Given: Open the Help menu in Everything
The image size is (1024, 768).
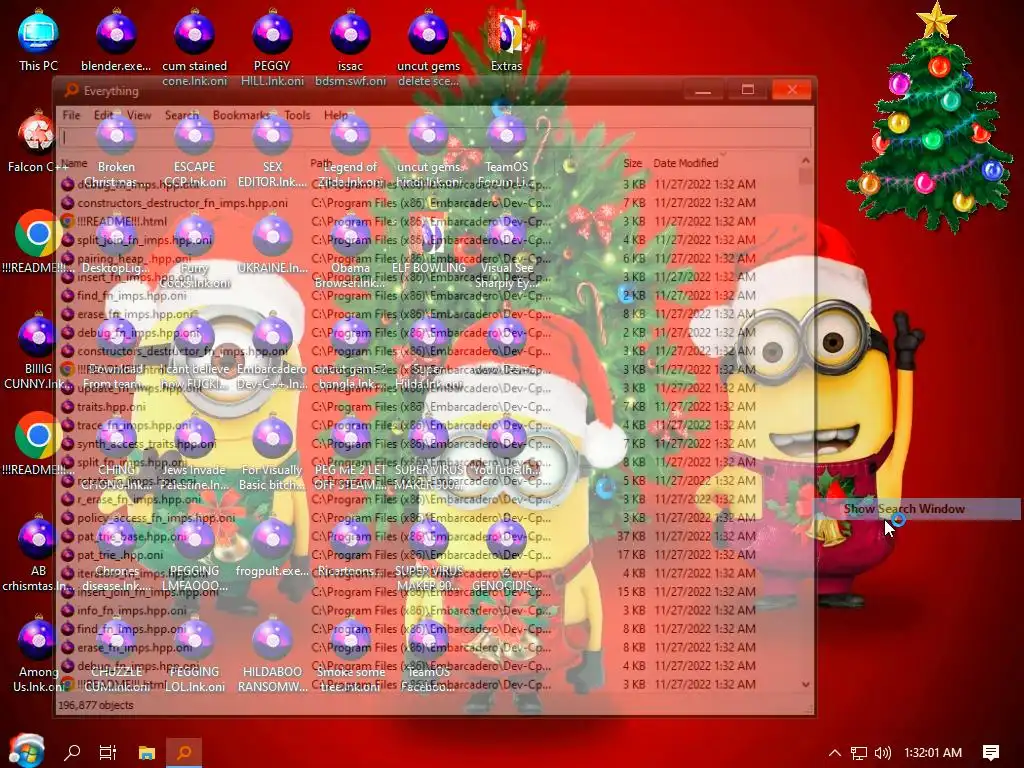Looking at the screenshot, I should pos(336,116).
